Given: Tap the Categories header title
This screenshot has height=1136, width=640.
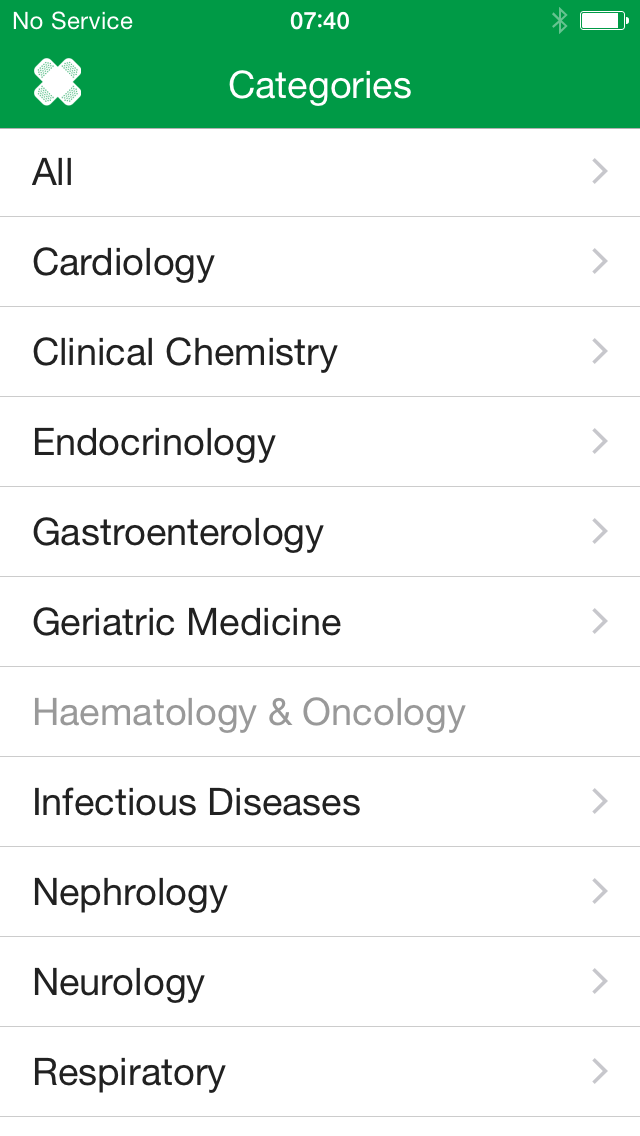Looking at the screenshot, I should [320, 86].
